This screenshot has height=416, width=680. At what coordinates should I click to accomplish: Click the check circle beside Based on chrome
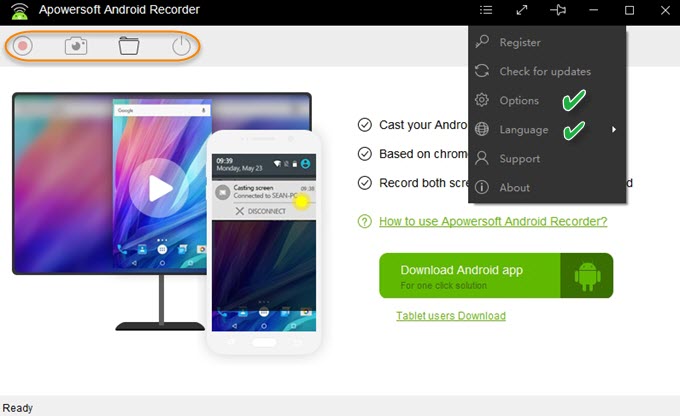click(365, 154)
